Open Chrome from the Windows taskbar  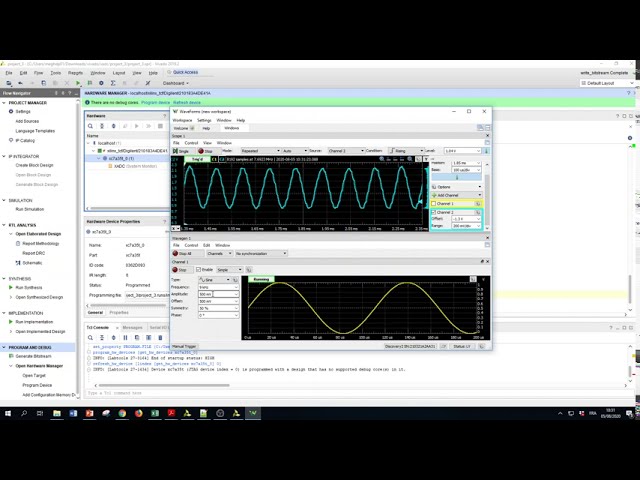pyautogui.click(x=122, y=413)
